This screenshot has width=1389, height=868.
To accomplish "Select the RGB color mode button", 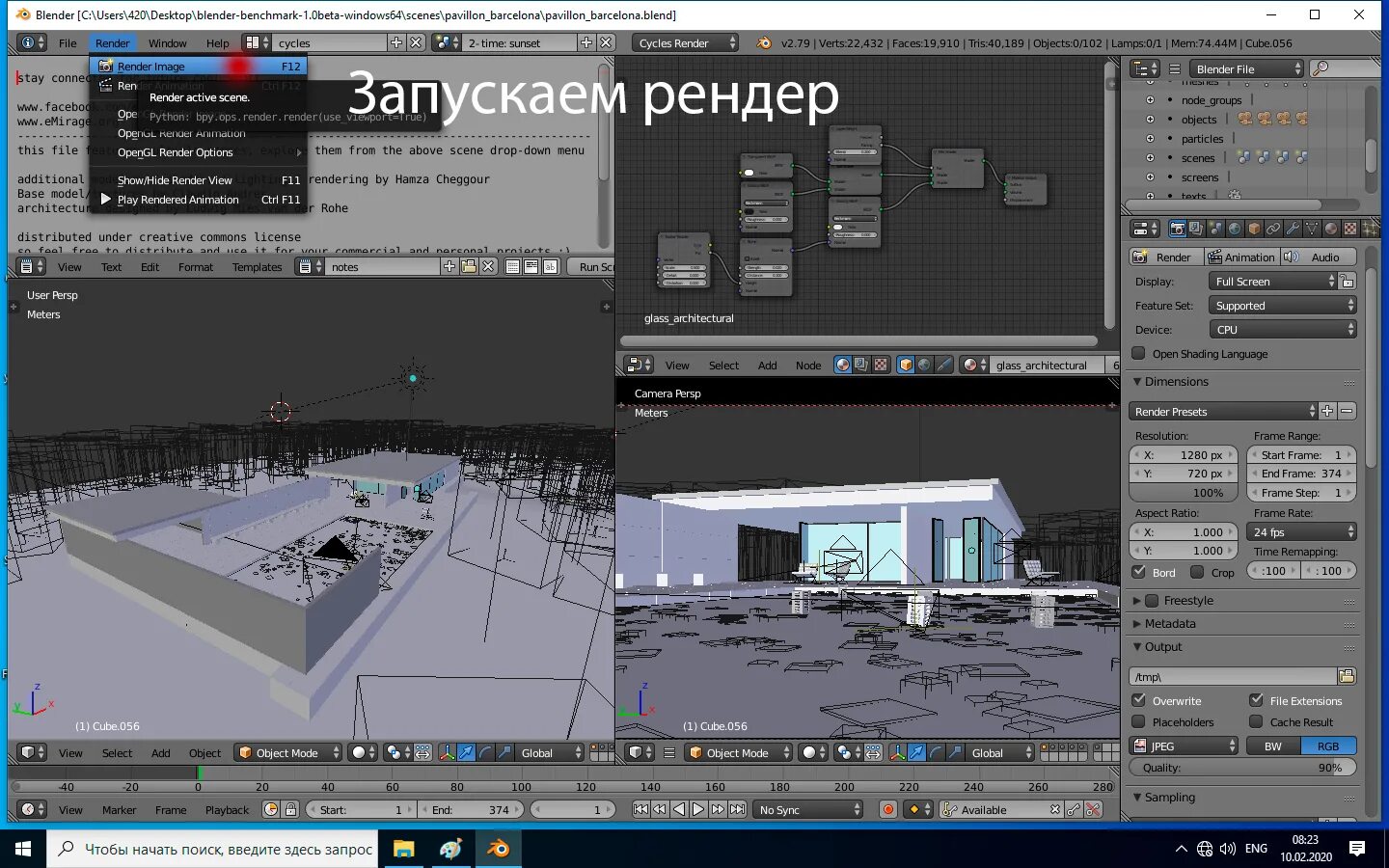I will (1328, 746).
